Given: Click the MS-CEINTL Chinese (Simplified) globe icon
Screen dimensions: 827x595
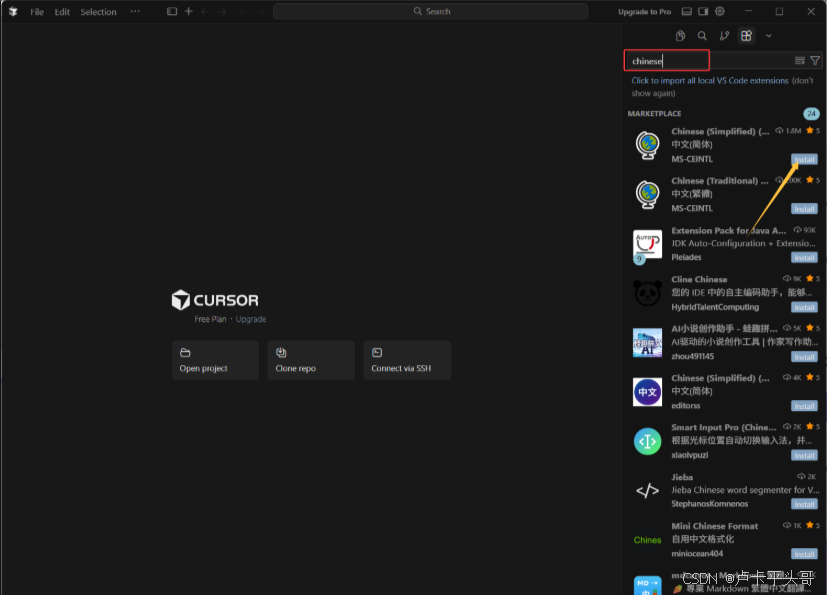Looking at the screenshot, I should click(x=647, y=145).
